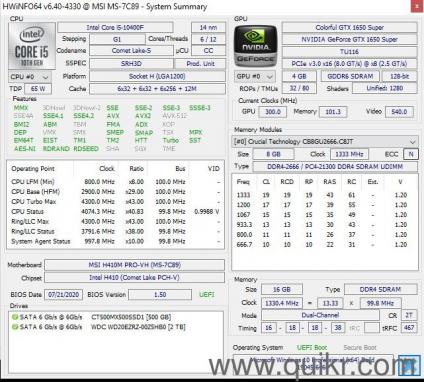Click the TU116 GPU codename field
424x382 pixels.
[x=350, y=52]
